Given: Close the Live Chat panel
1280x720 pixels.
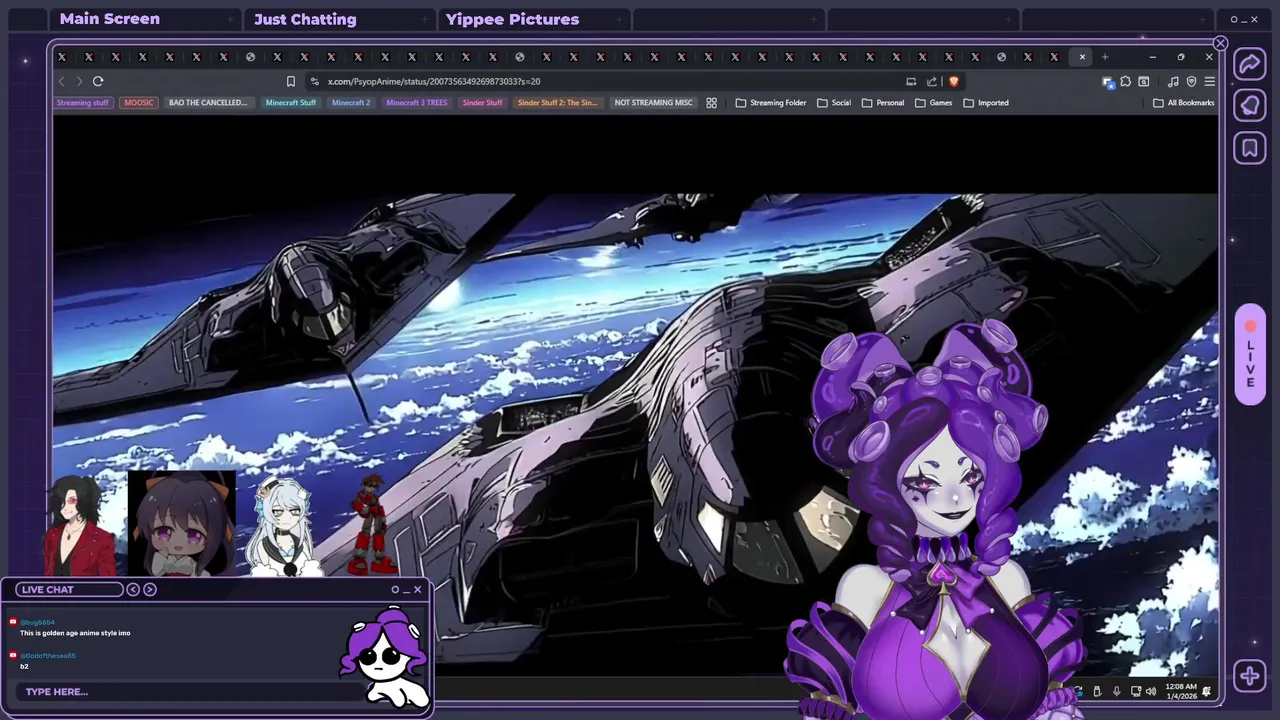Looking at the screenshot, I should tap(418, 589).
